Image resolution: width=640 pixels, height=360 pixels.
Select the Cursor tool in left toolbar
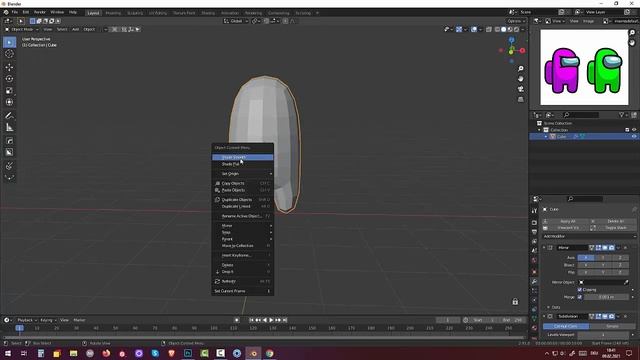pos(9,54)
